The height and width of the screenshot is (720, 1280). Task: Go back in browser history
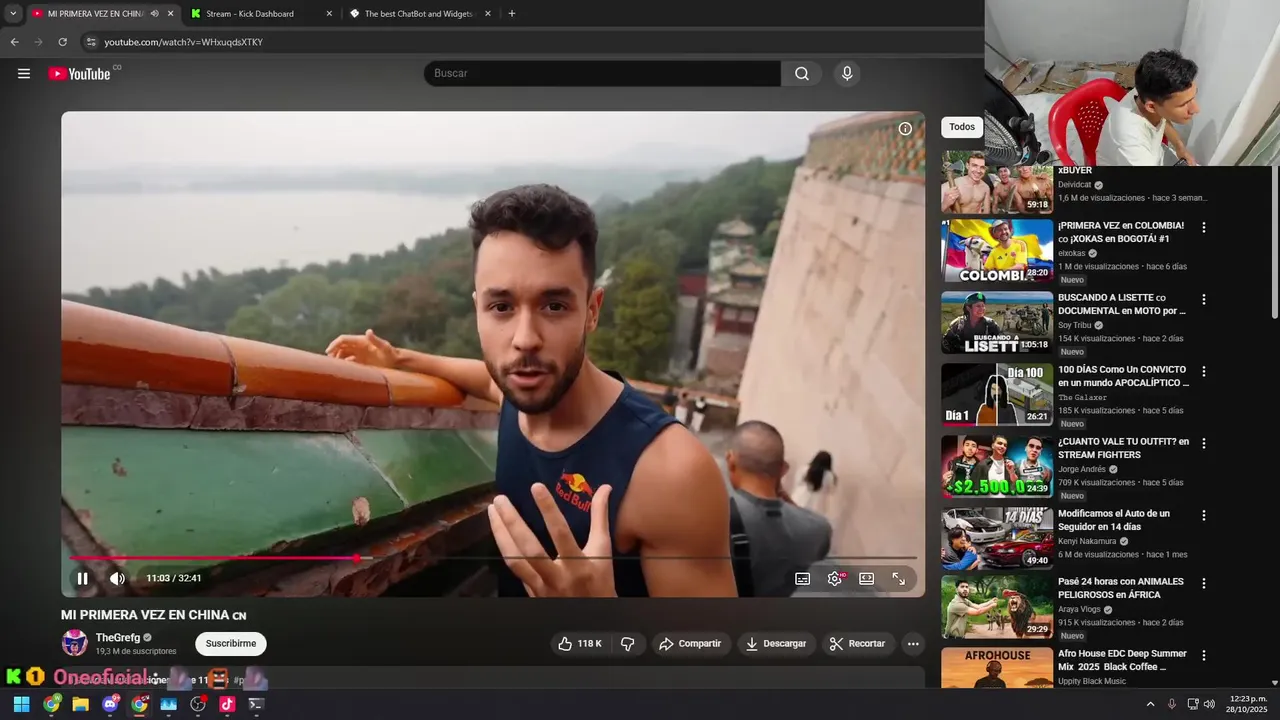[14, 42]
